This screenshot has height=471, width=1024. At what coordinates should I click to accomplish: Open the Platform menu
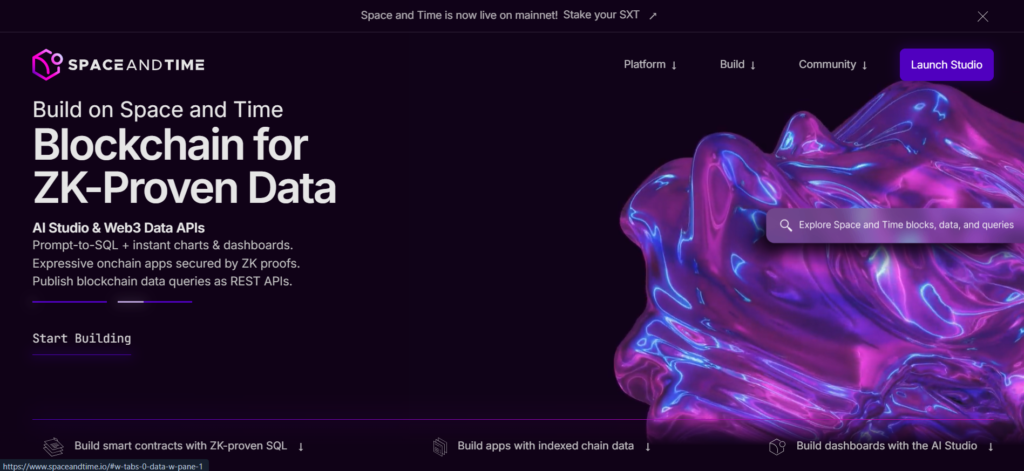click(650, 65)
